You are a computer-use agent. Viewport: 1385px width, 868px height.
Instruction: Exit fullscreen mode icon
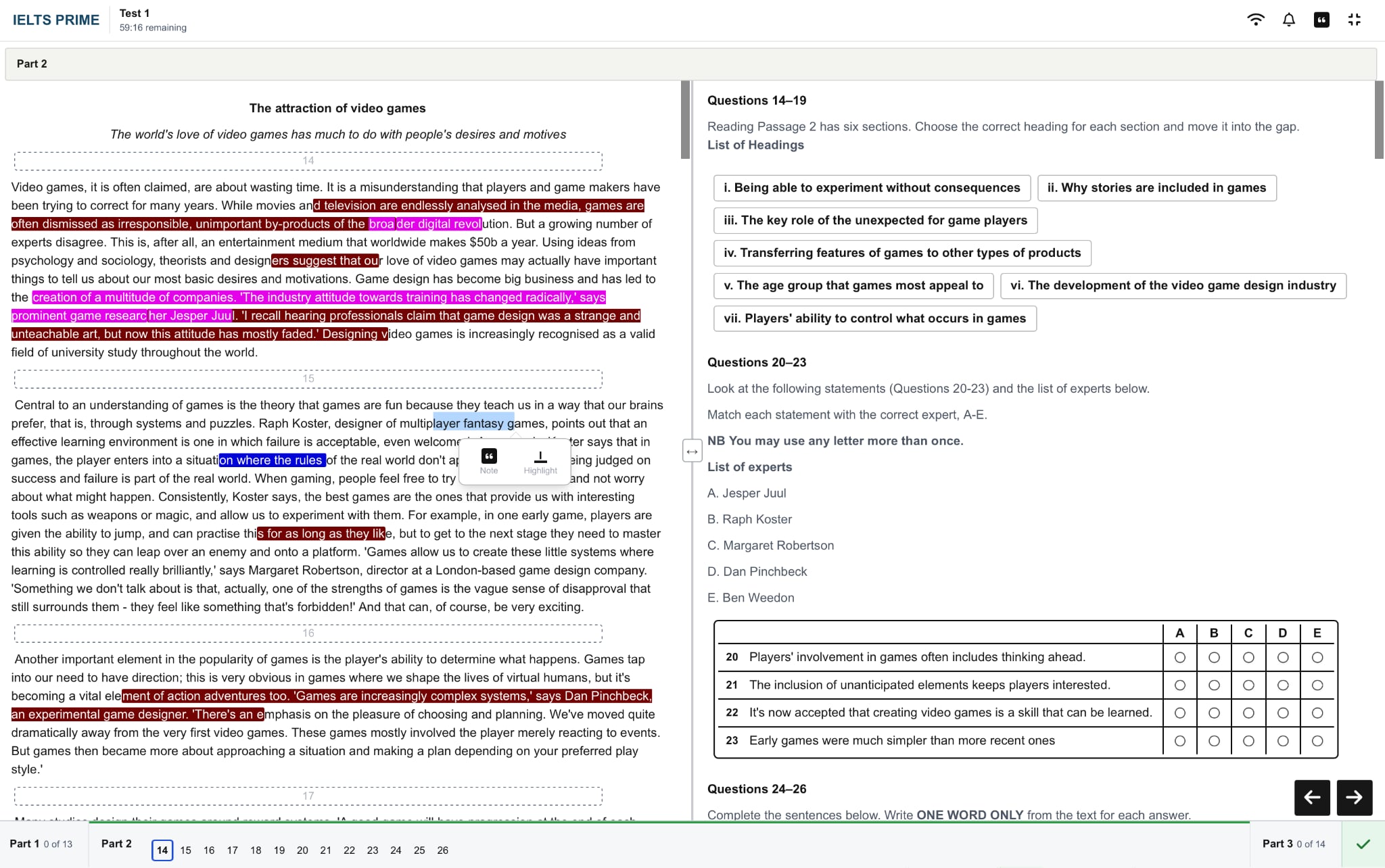1354,20
